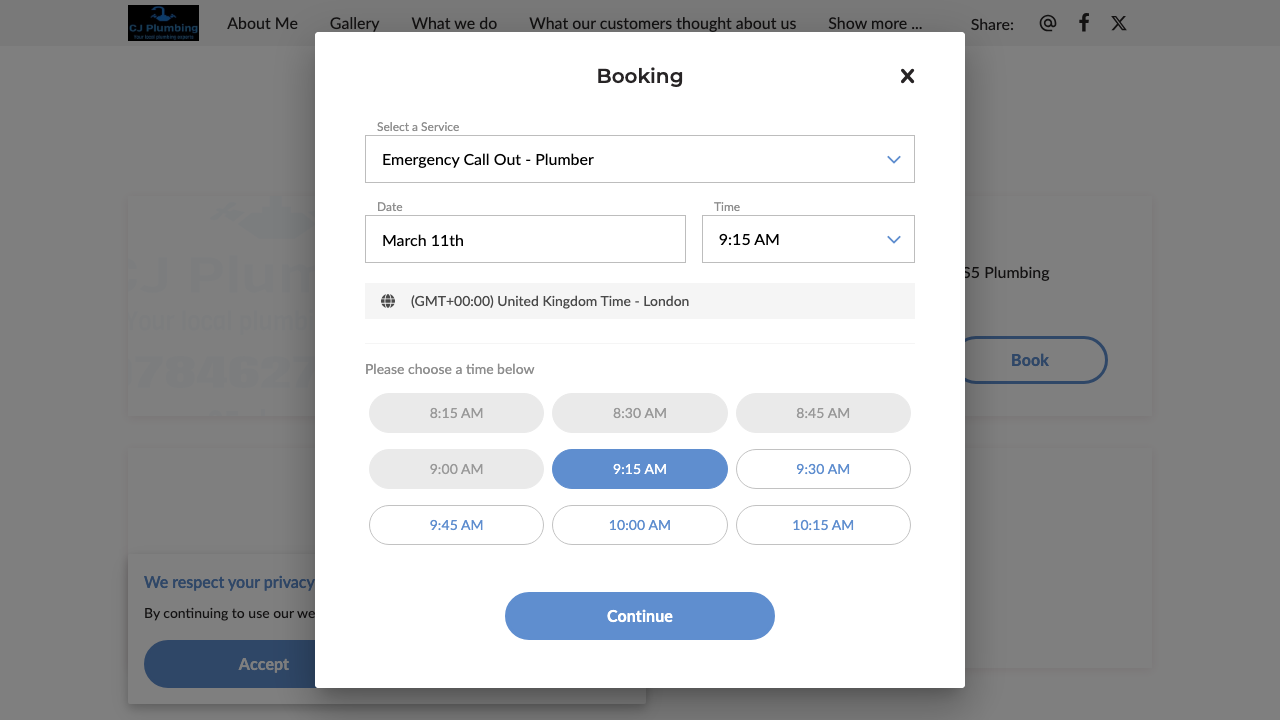The image size is (1280, 720).
Task: Expand the Time dropdown
Action: pos(808,239)
